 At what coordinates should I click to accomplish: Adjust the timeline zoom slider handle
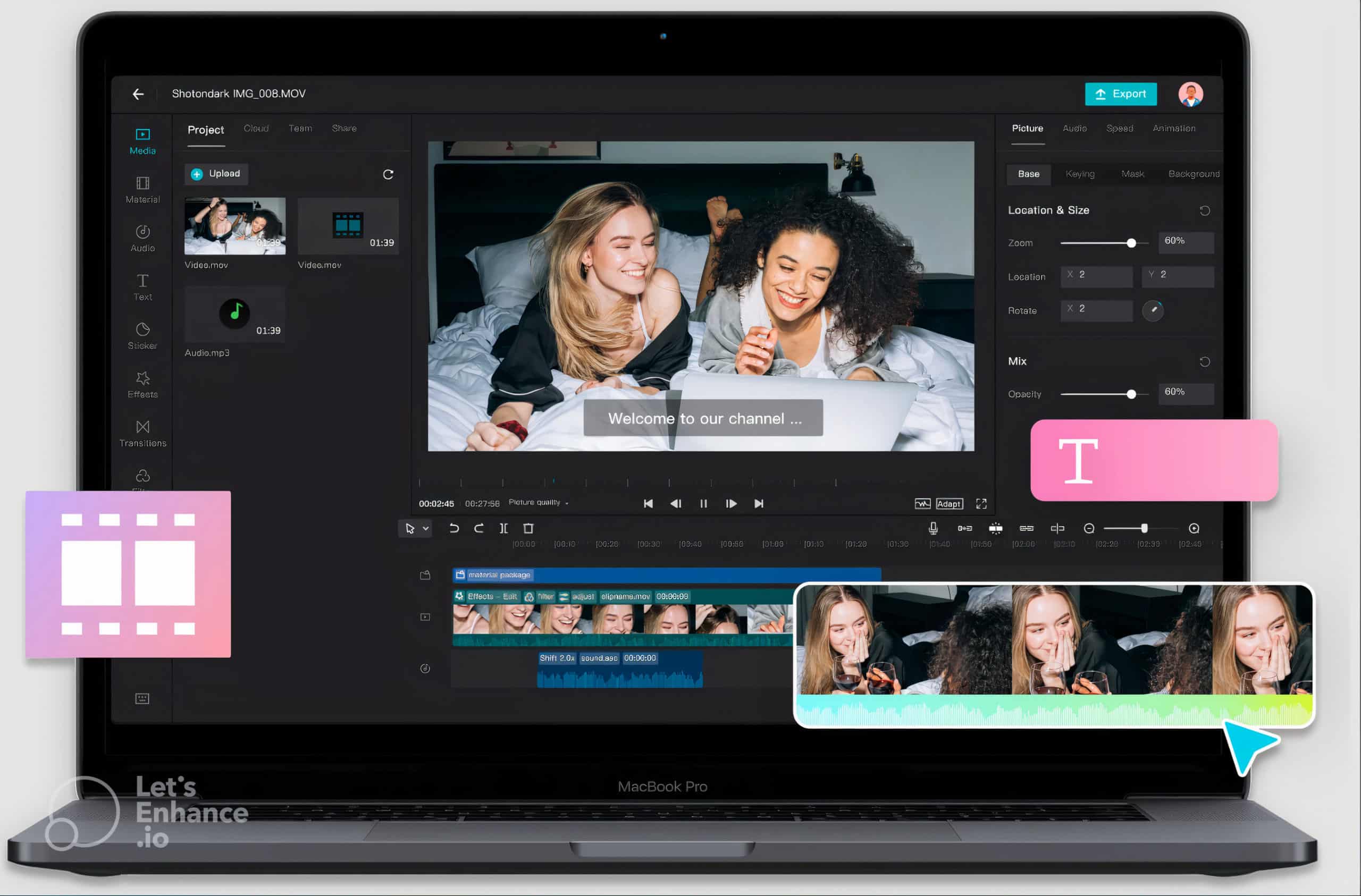pyautogui.click(x=1144, y=528)
